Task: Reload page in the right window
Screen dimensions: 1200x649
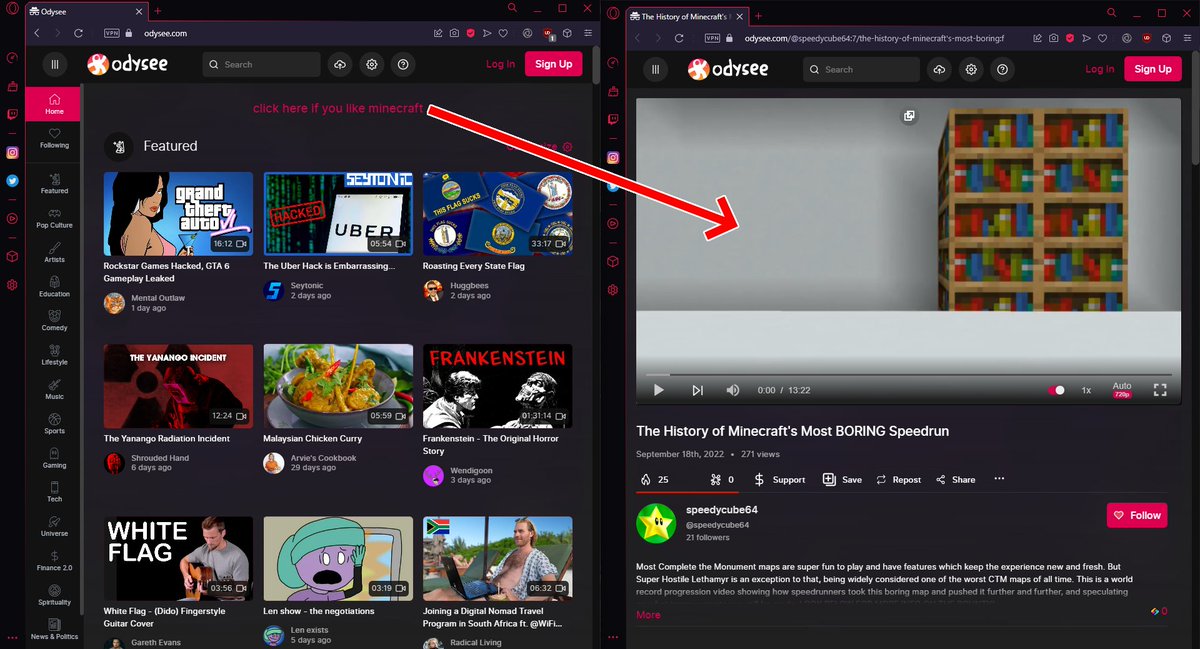Action: click(x=679, y=38)
